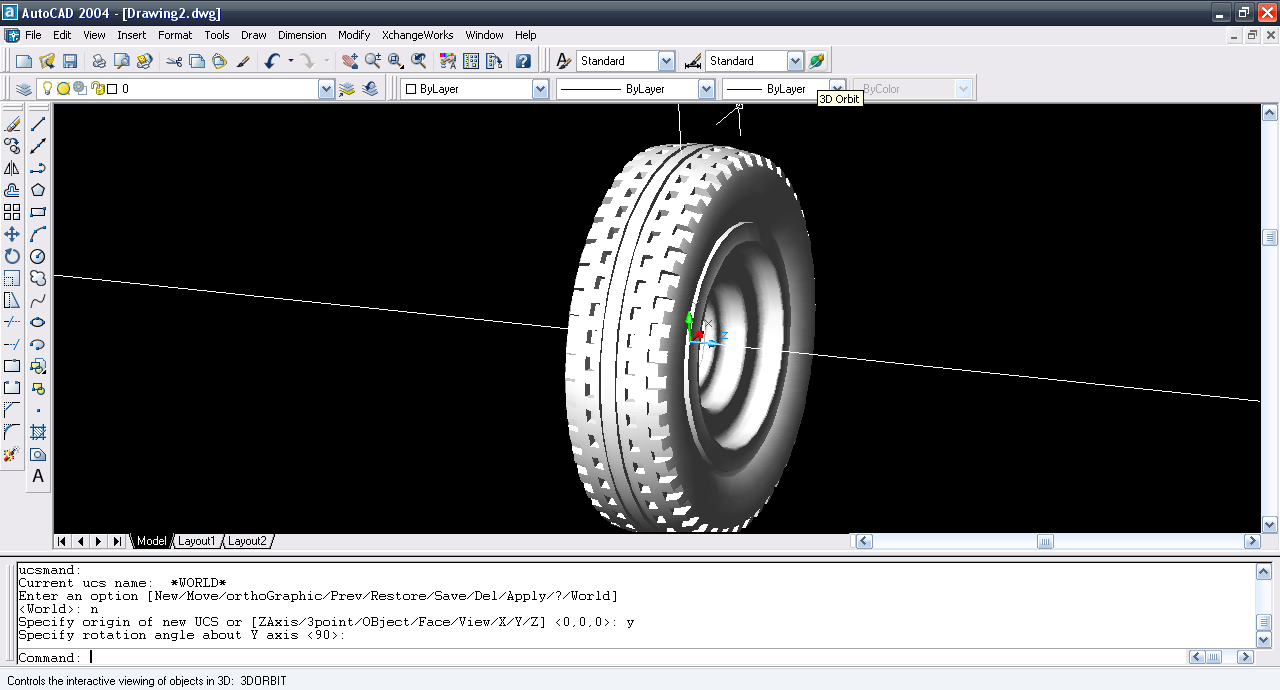Click command window scroll up arrow
Viewport: 1280px width, 690px height.
[1263, 571]
